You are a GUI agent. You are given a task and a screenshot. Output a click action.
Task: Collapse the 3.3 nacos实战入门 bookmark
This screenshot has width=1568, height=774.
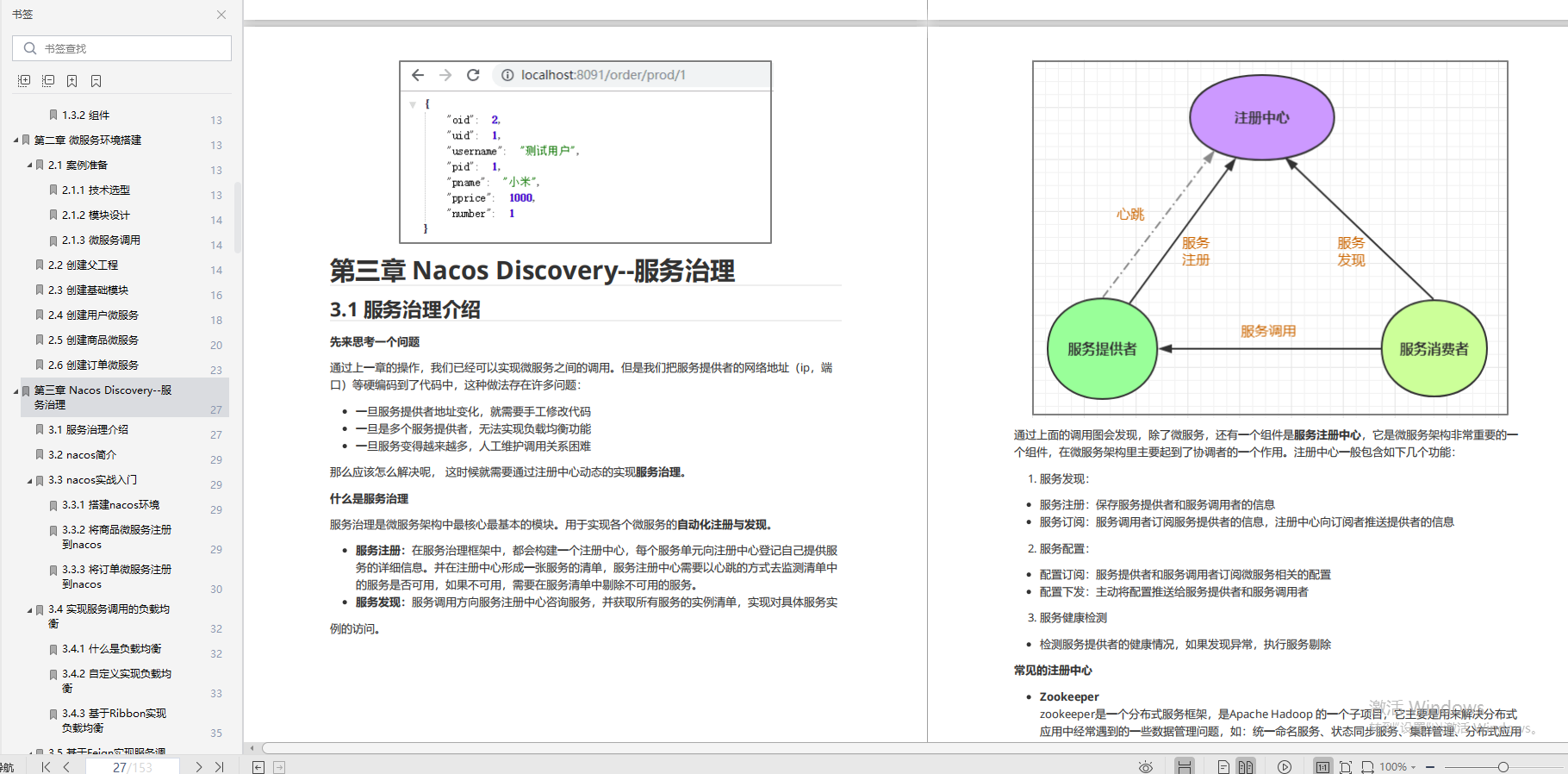click(29, 480)
